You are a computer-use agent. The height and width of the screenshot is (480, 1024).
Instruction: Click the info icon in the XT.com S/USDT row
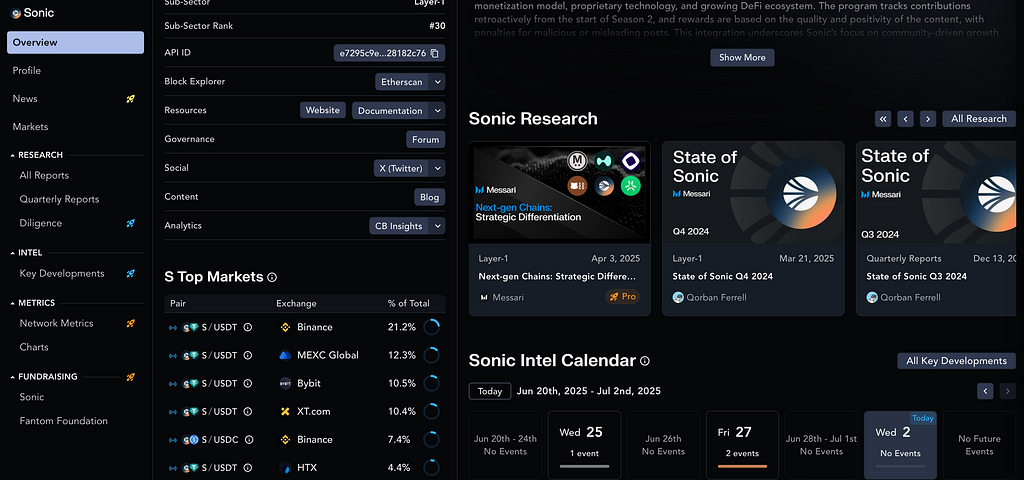click(x=248, y=411)
